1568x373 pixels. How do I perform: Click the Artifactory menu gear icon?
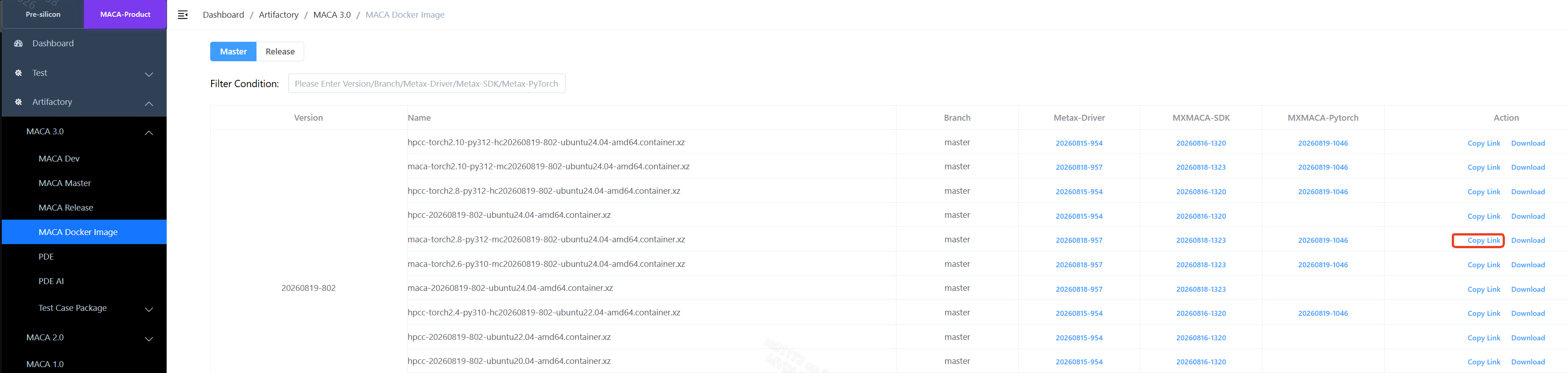pos(18,102)
